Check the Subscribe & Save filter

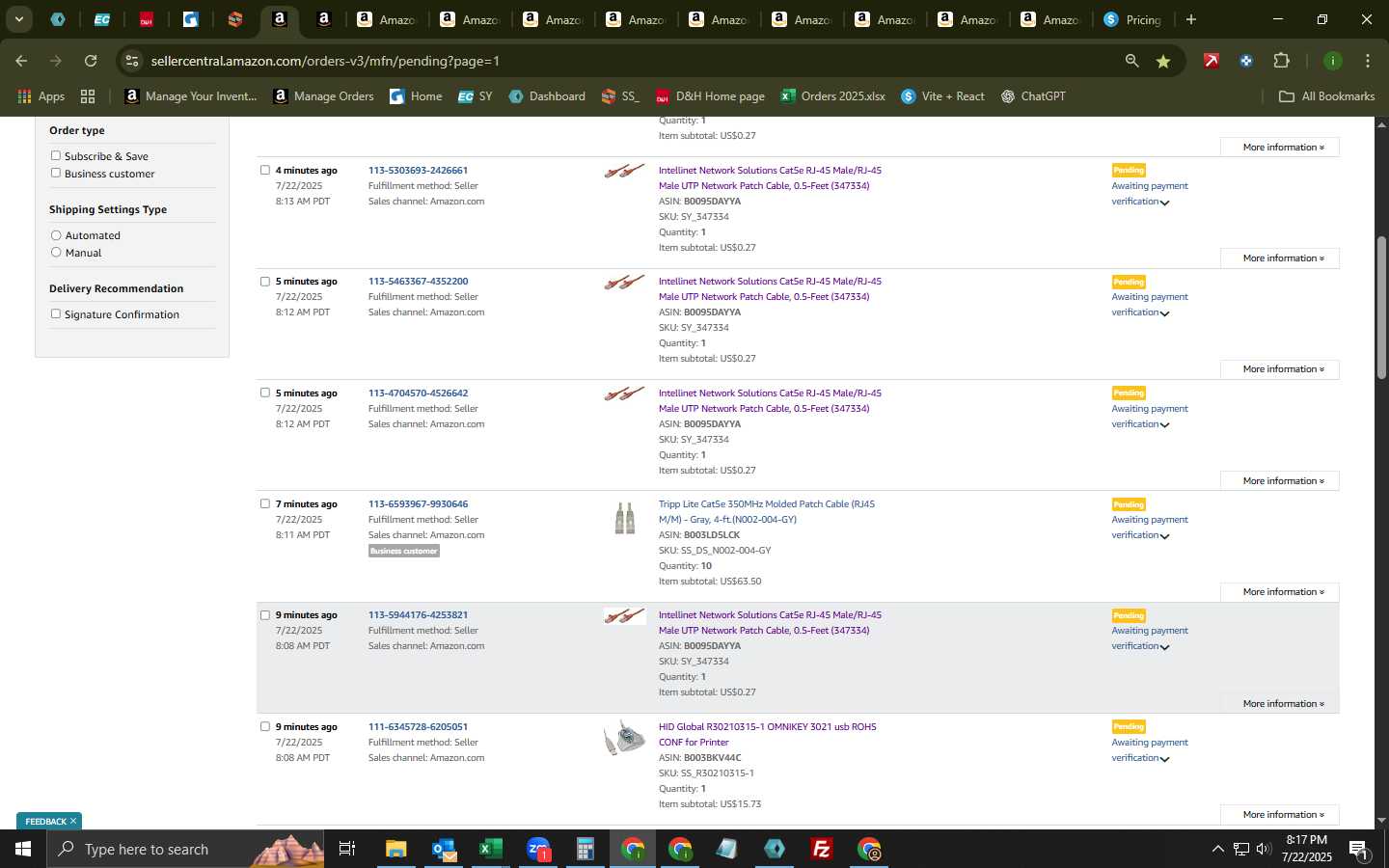point(56,155)
